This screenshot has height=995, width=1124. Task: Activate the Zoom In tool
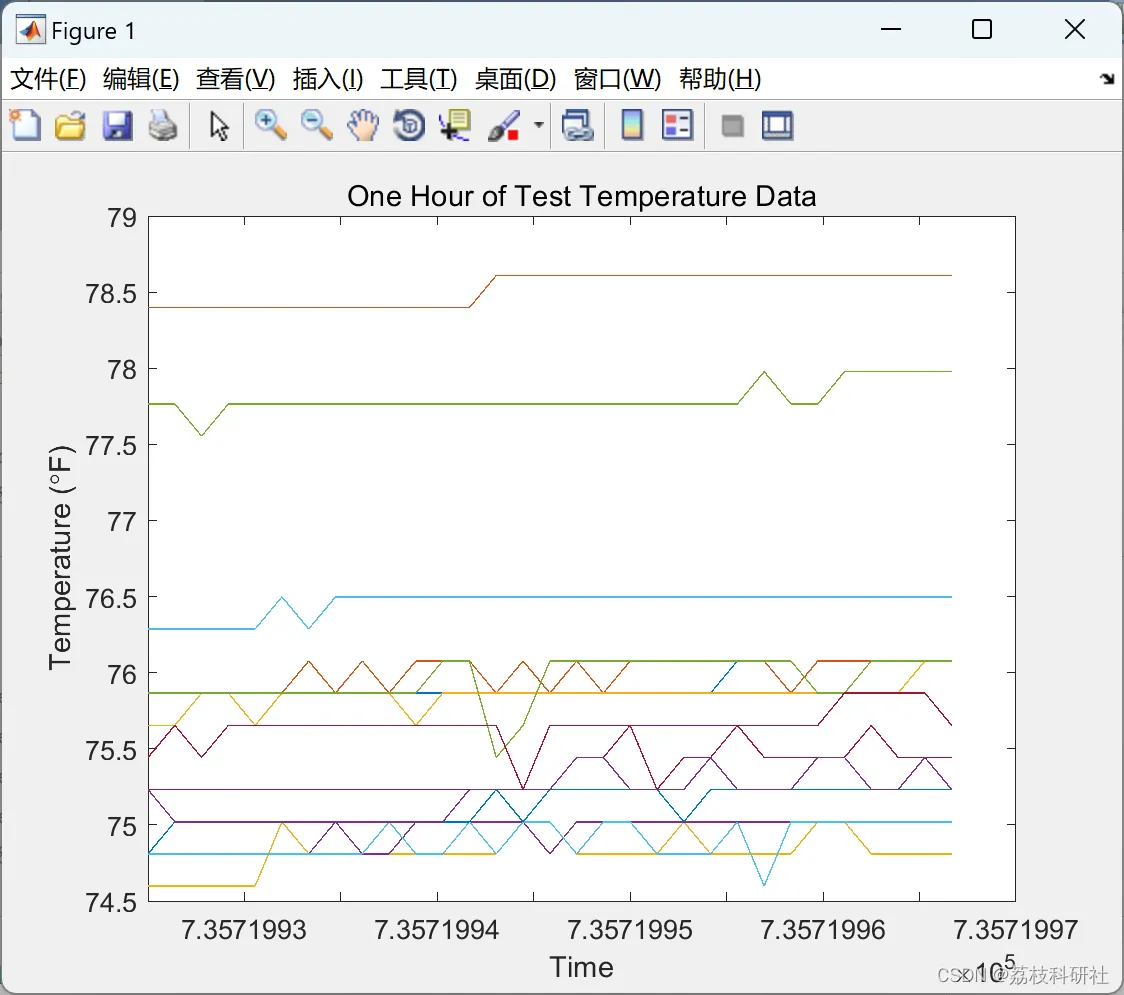tap(270, 125)
